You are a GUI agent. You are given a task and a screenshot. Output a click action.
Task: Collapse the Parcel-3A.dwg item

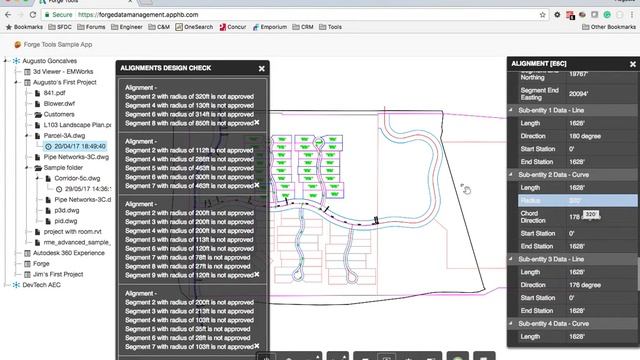[27, 136]
